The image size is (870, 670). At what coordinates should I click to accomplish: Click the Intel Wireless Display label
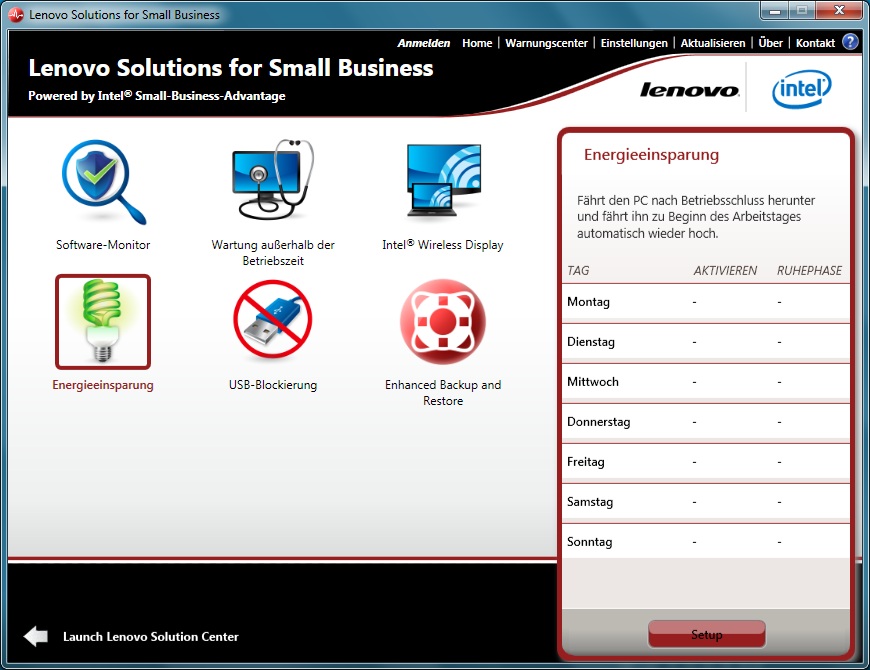(x=443, y=245)
